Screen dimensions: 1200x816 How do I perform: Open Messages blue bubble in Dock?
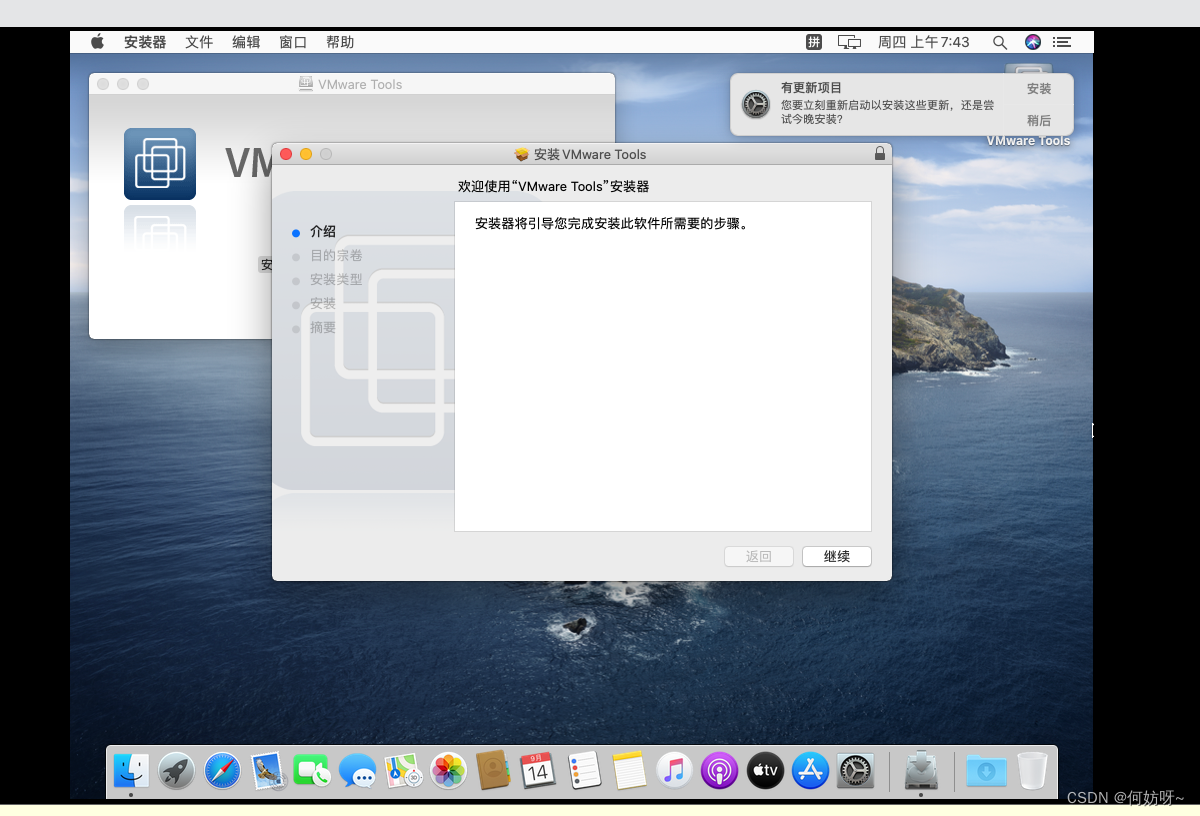tap(357, 771)
